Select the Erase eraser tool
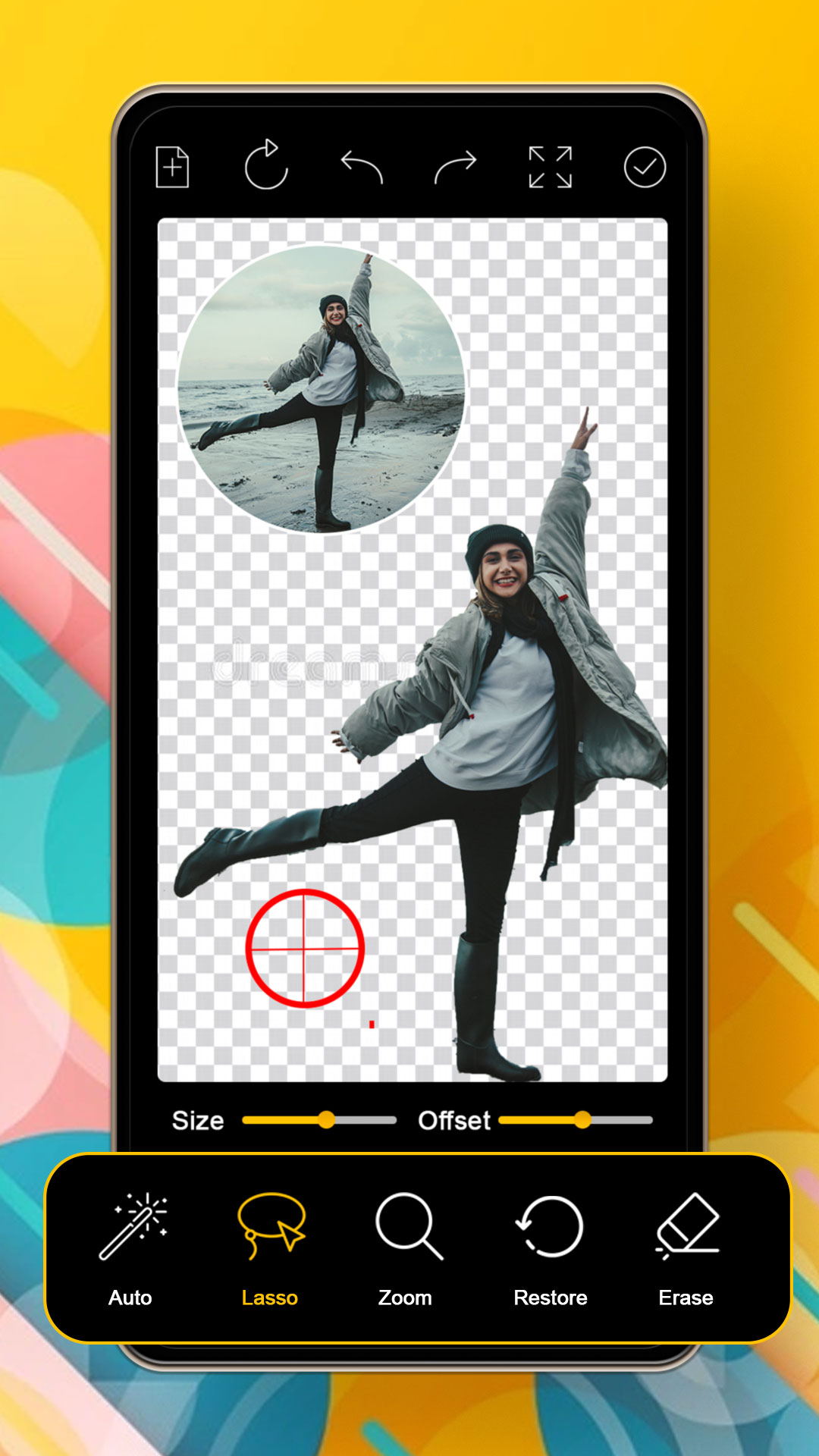This screenshot has height=1456, width=819. tap(687, 1226)
